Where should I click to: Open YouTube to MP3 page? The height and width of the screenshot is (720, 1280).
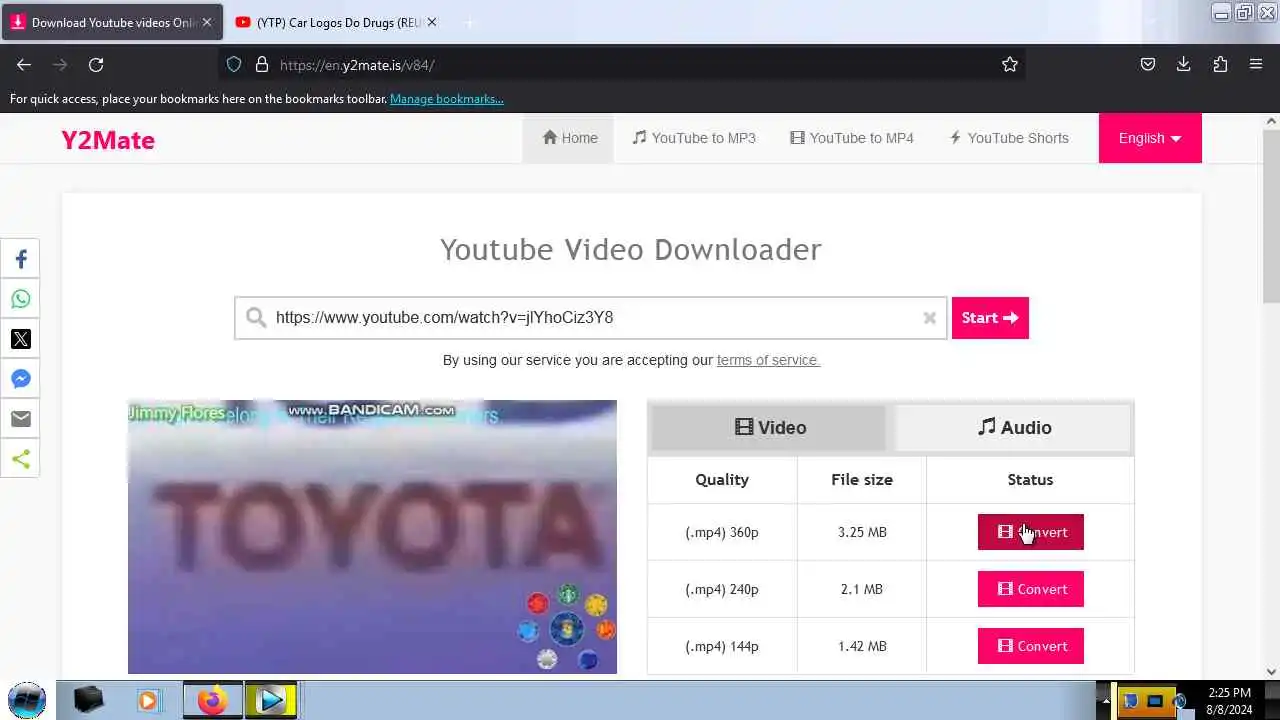[x=694, y=138]
